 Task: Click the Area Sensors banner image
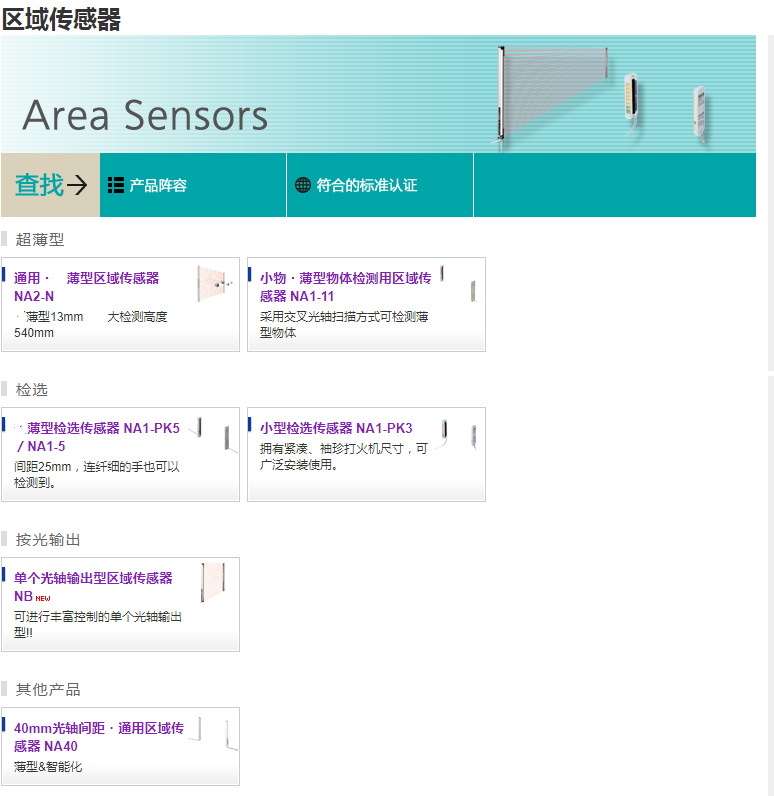tap(379, 94)
